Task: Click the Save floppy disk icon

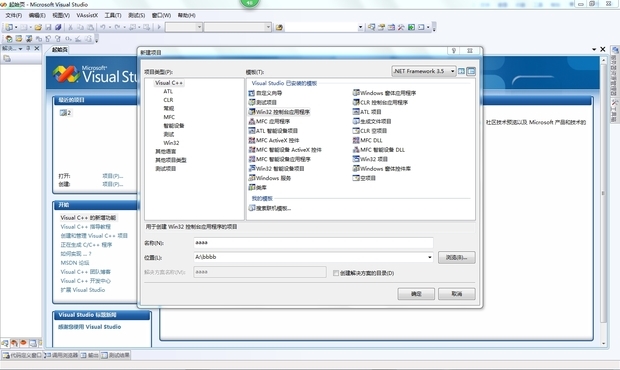Action: coord(48,27)
